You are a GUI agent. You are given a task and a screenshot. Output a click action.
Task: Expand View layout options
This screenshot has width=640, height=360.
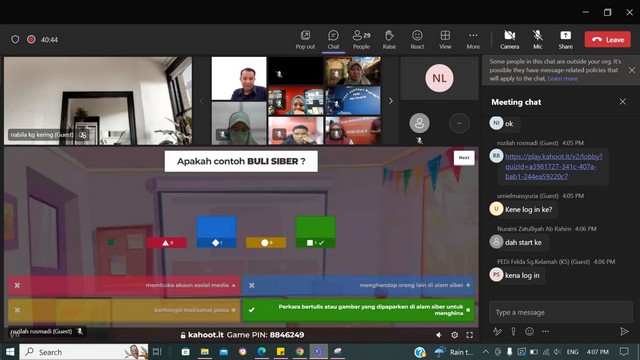click(x=445, y=40)
